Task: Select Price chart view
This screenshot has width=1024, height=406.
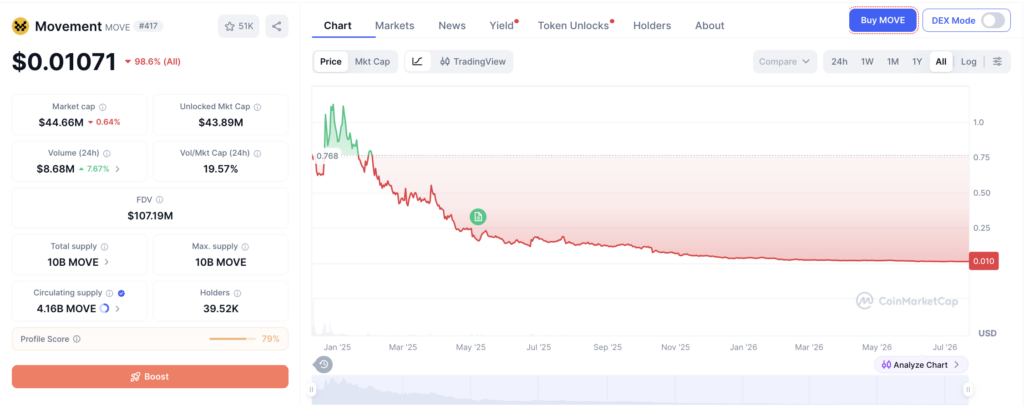Action: pos(330,61)
